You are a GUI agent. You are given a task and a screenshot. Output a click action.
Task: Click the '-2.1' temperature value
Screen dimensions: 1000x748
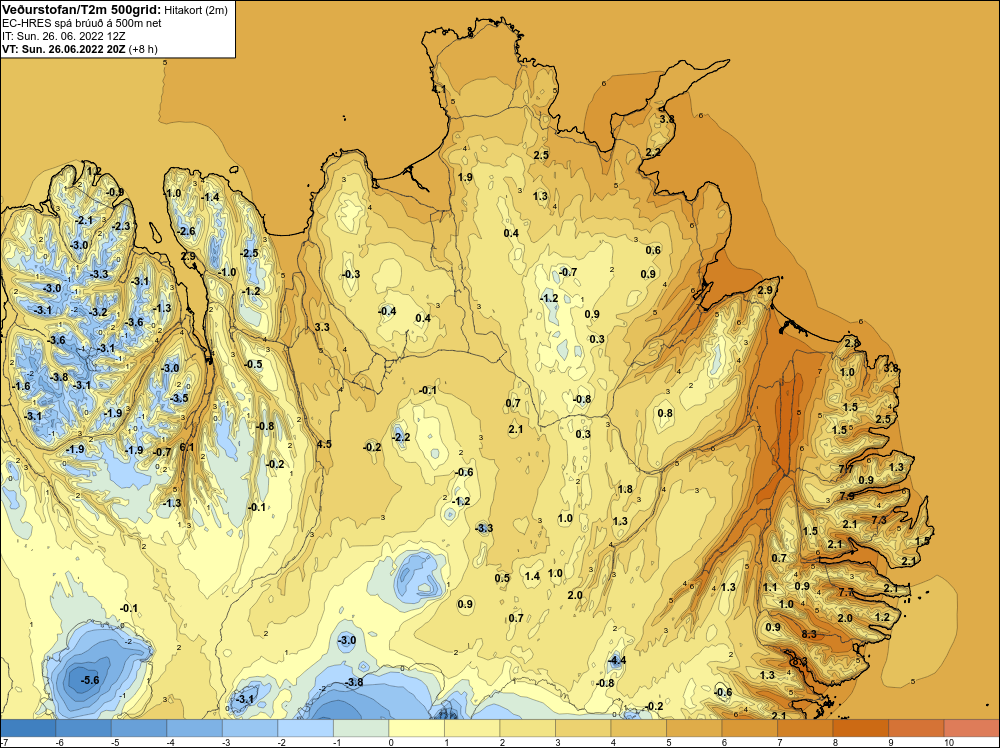[84, 220]
